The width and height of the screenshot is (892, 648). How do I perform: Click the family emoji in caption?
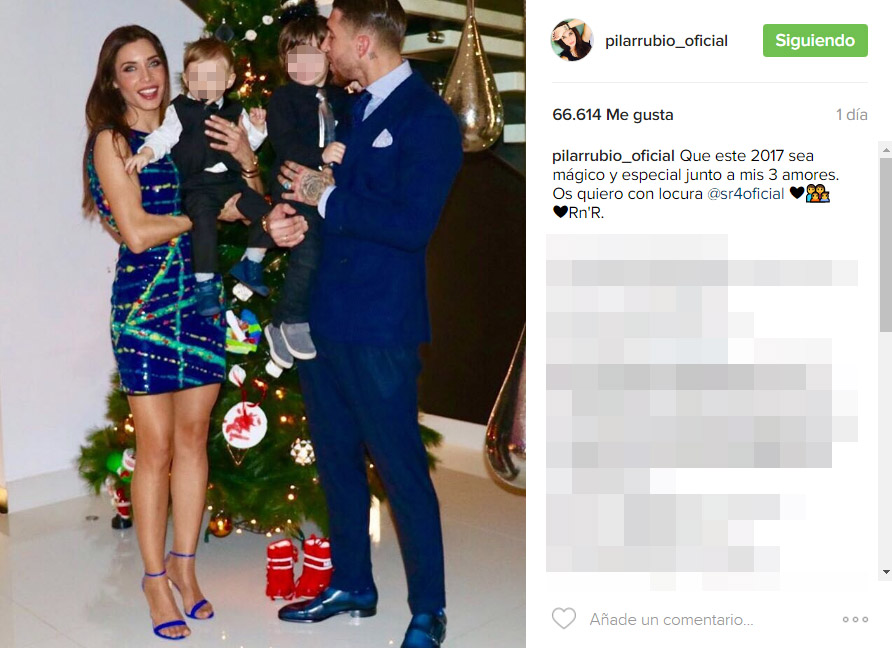[x=817, y=194]
